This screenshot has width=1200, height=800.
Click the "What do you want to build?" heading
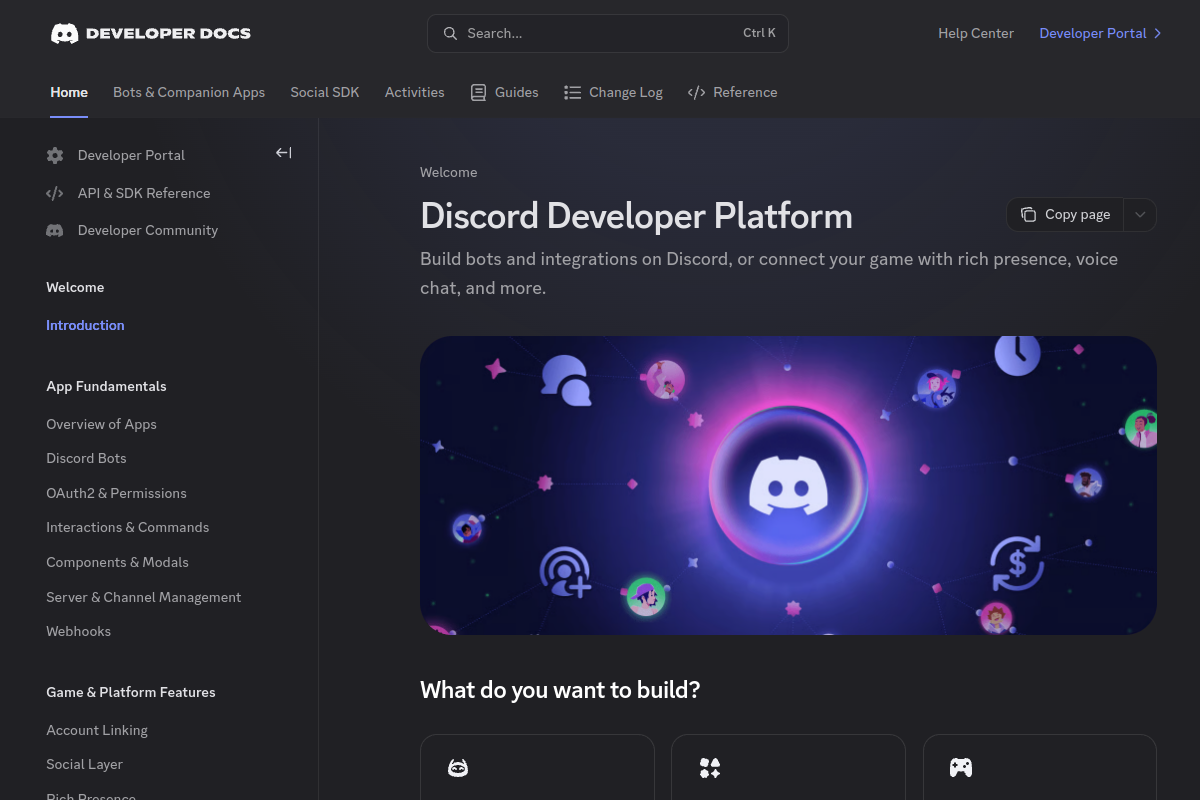[x=560, y=690]
